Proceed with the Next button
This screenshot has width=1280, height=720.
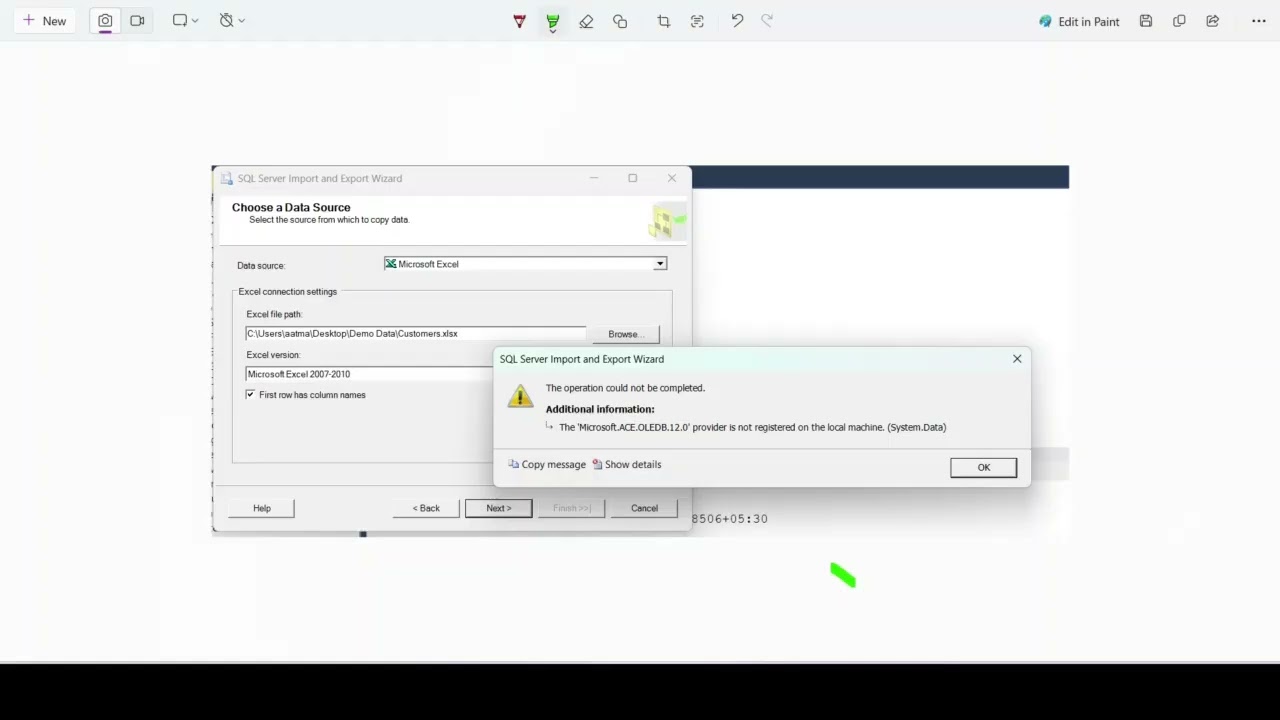coord(498,508)
